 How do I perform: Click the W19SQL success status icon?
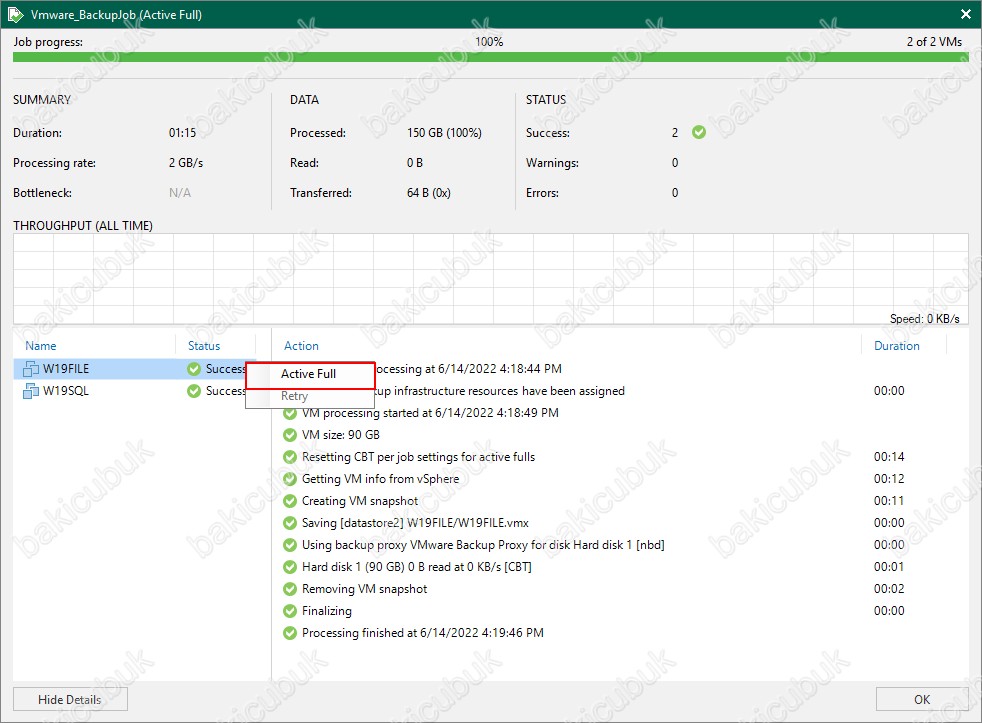click(x=194, y=391)
